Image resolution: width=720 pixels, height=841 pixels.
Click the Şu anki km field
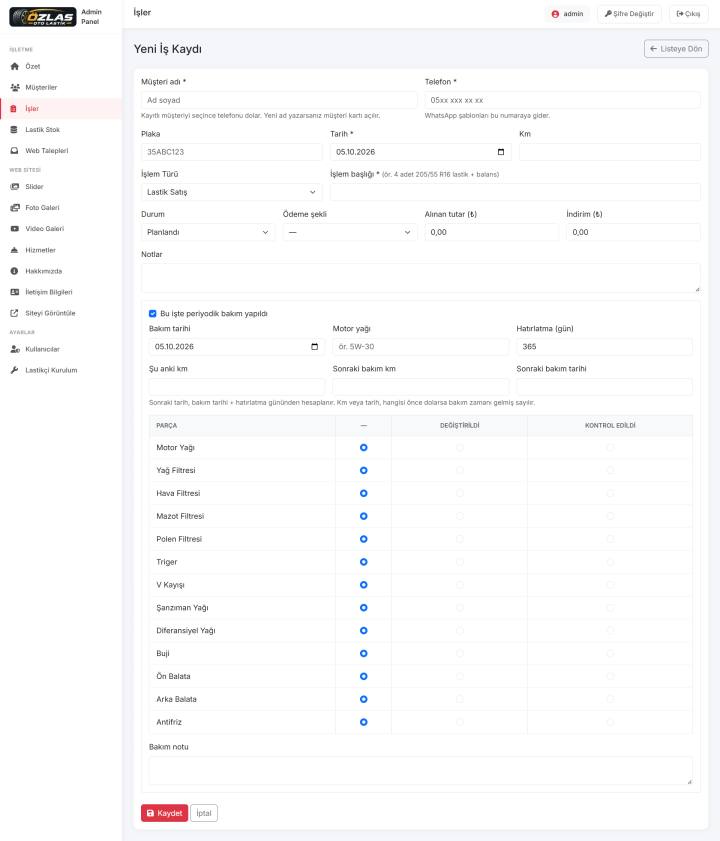point(237,387)
